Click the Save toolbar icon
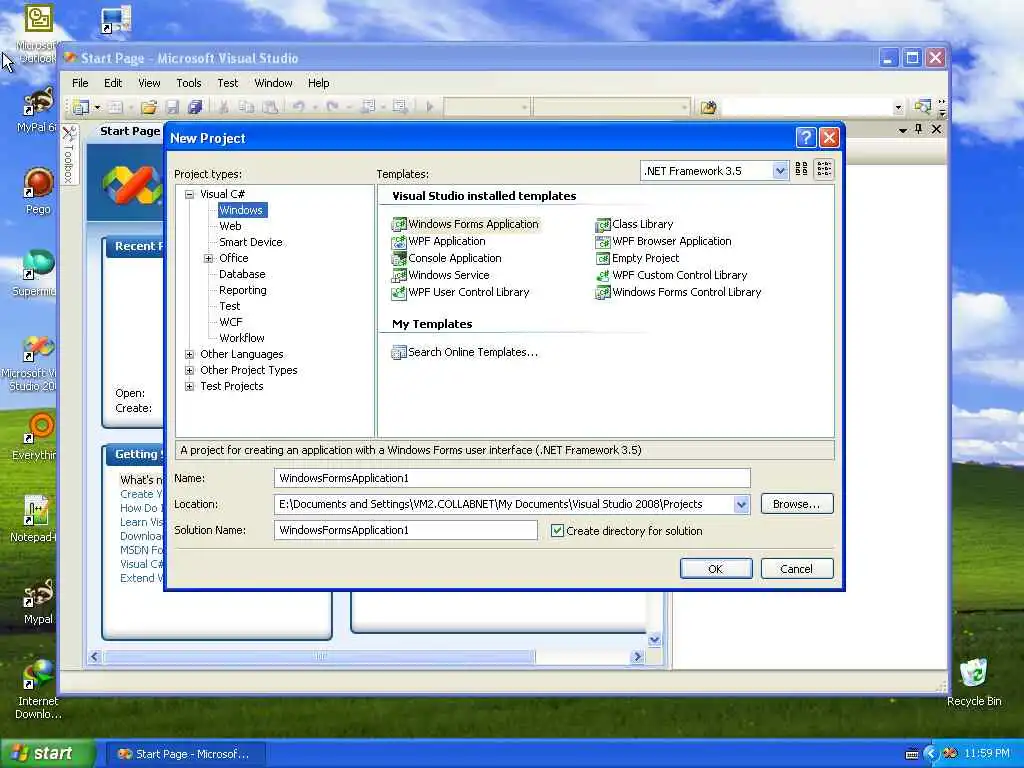Viewport: 1024px width, 768px height. (172, 106)
